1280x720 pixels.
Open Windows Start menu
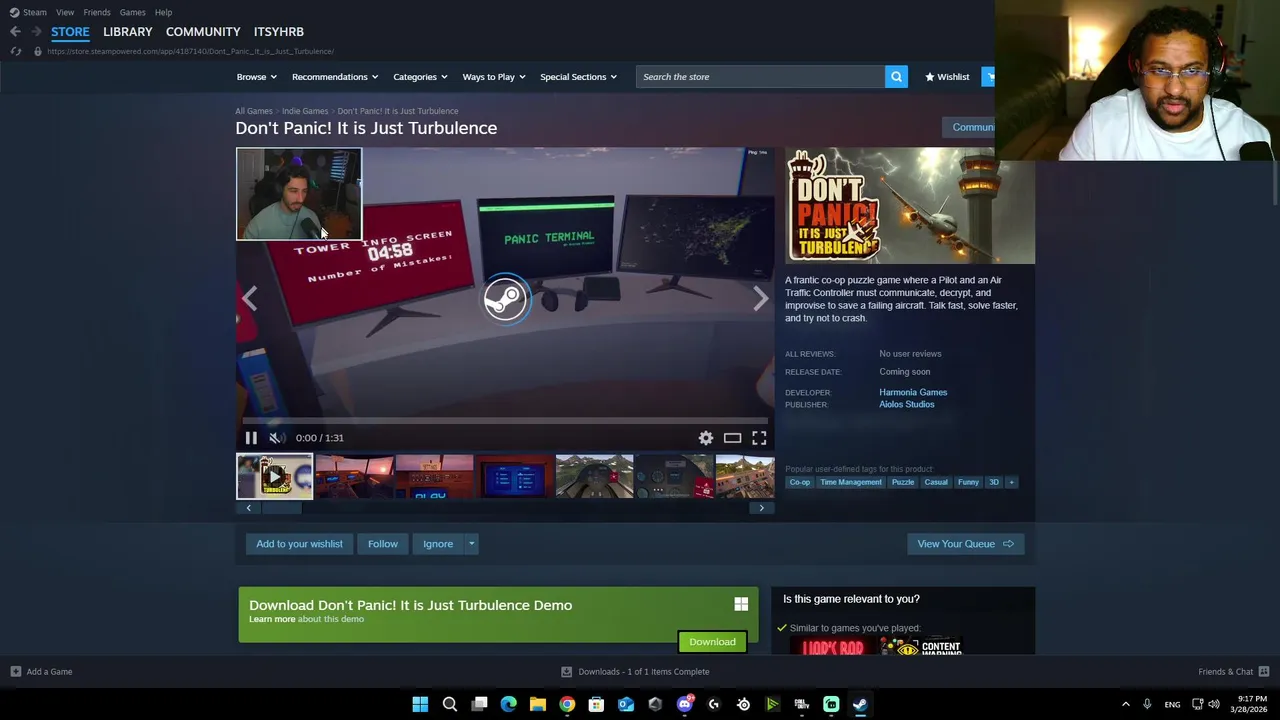click(x=420, y=704)
